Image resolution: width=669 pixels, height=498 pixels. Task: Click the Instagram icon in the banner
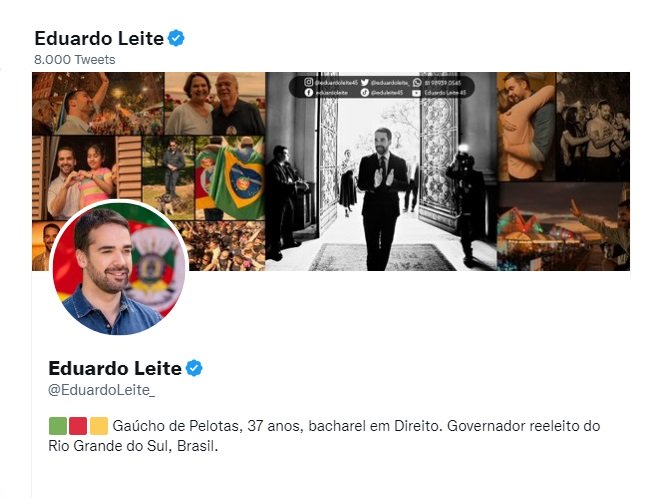308,82
